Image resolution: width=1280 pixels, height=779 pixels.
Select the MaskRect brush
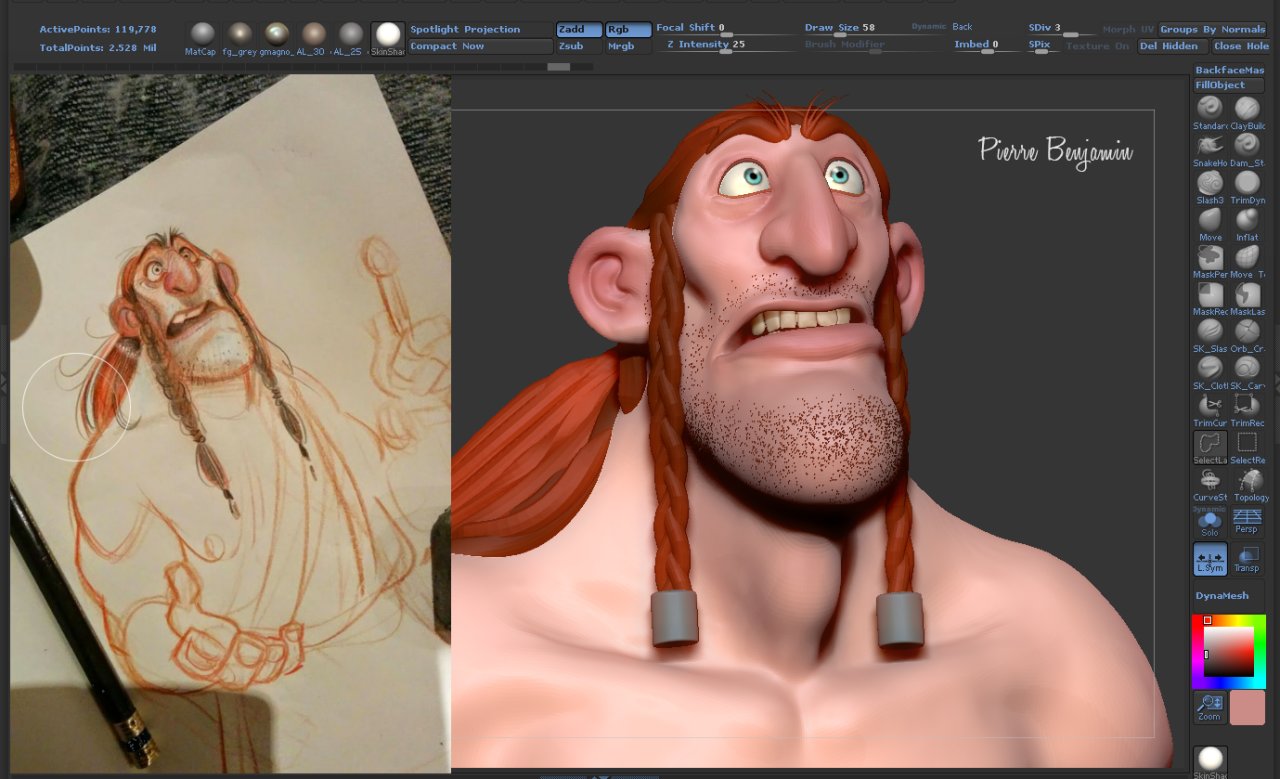(1210, 298)
